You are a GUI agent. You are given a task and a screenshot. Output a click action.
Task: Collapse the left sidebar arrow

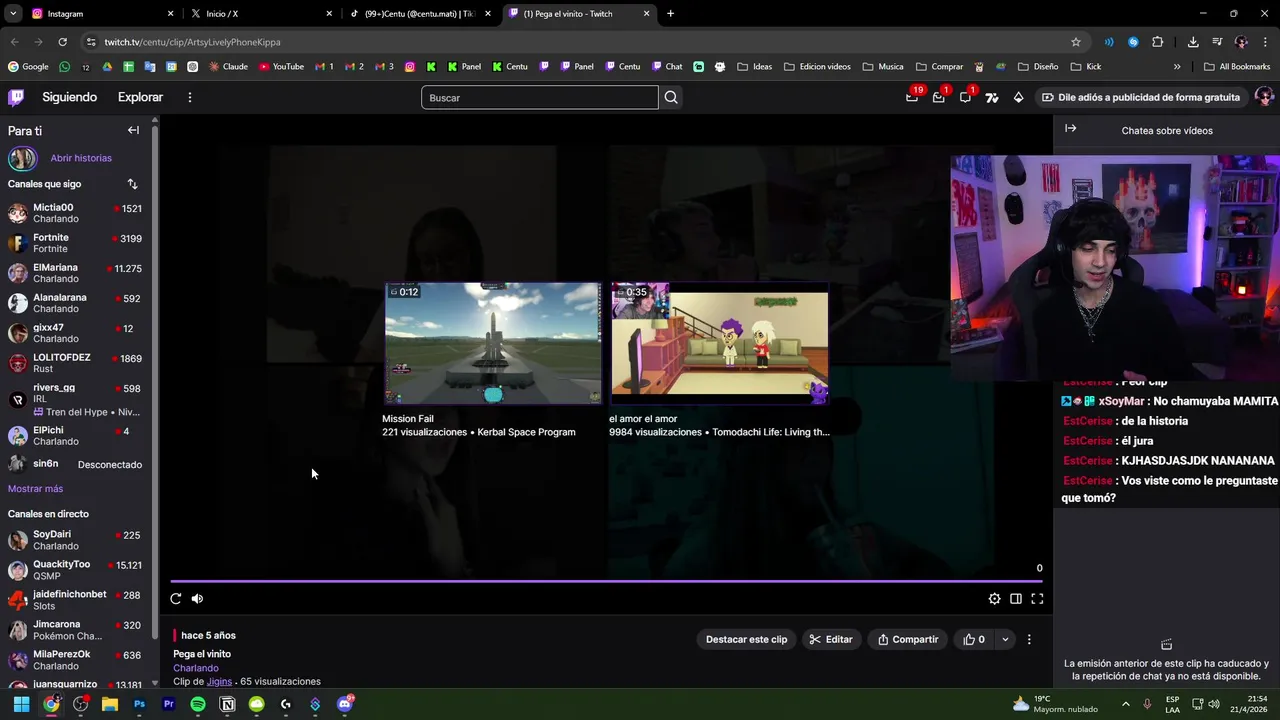point(133,130)
